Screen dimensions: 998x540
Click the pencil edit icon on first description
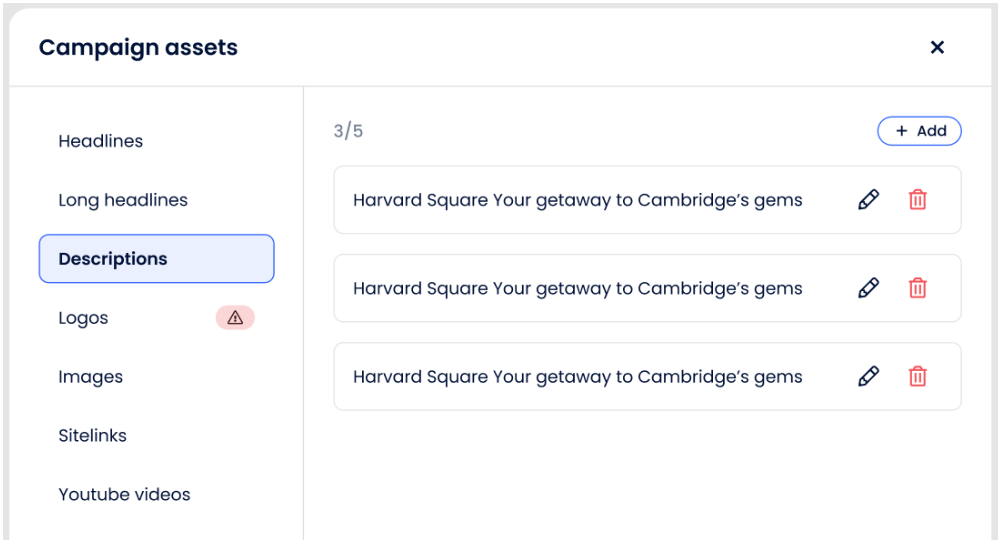[x=868, y=200]
